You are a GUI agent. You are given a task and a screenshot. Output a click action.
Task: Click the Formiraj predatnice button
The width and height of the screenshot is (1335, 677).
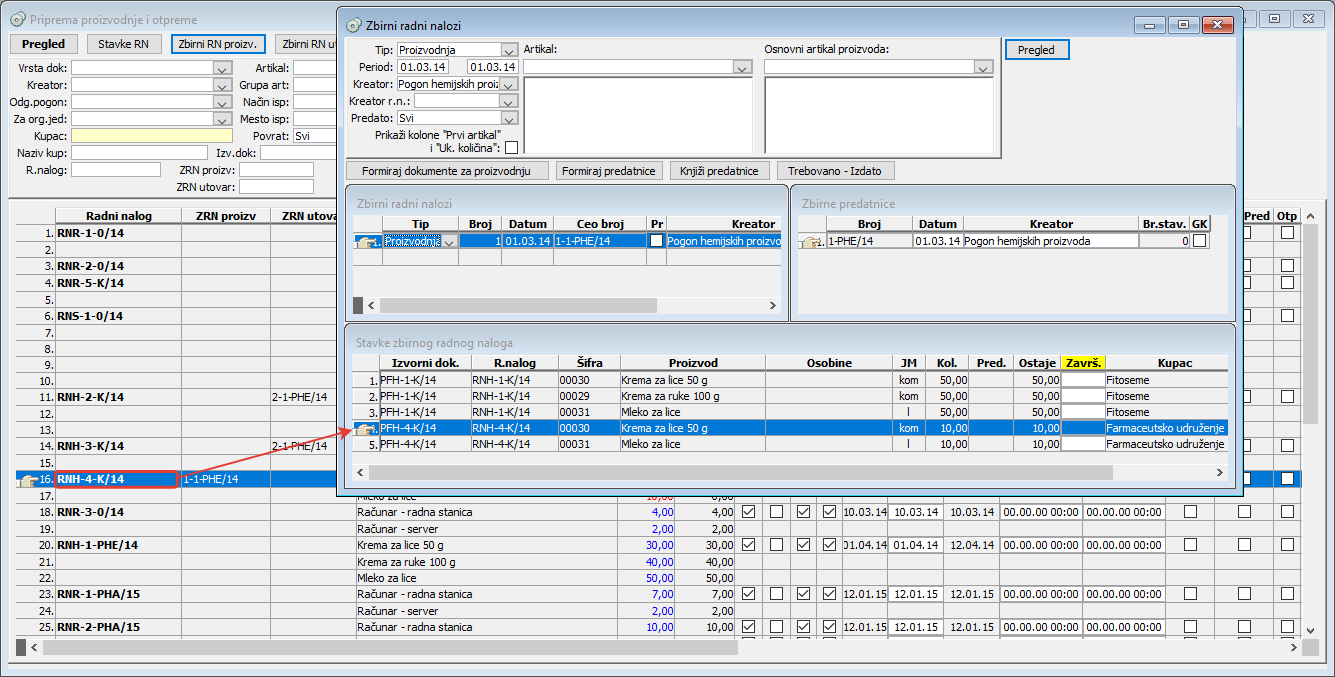[x=609, y=171]
